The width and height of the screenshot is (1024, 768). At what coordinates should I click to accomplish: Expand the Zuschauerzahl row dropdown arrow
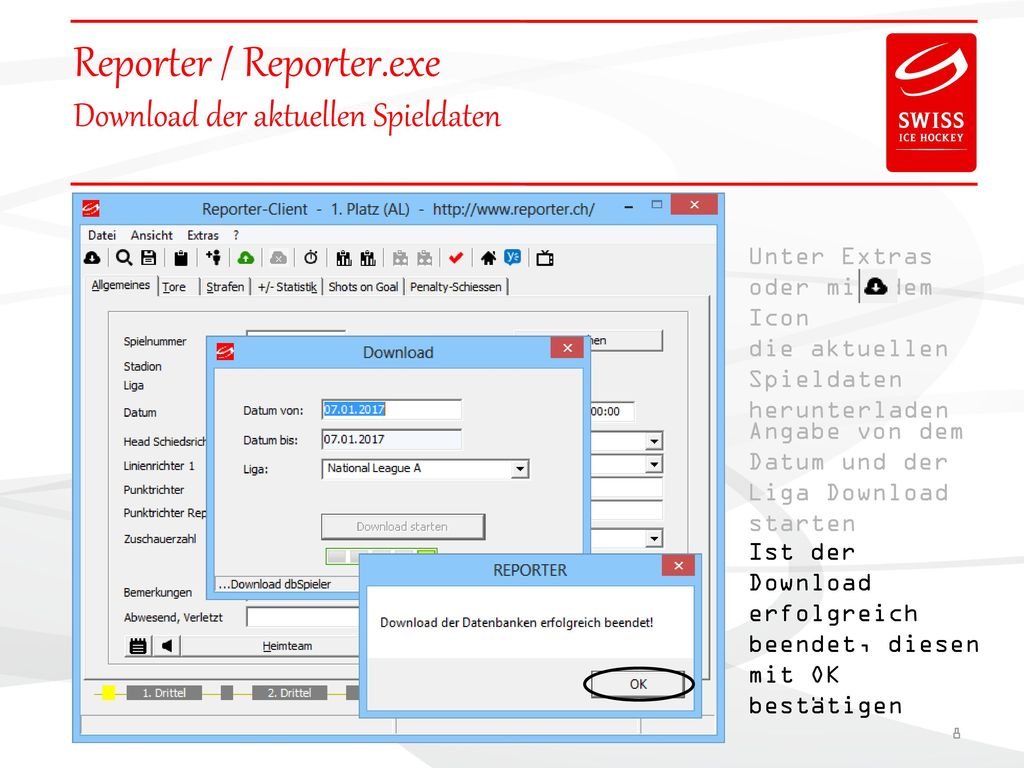pos(654,539)
